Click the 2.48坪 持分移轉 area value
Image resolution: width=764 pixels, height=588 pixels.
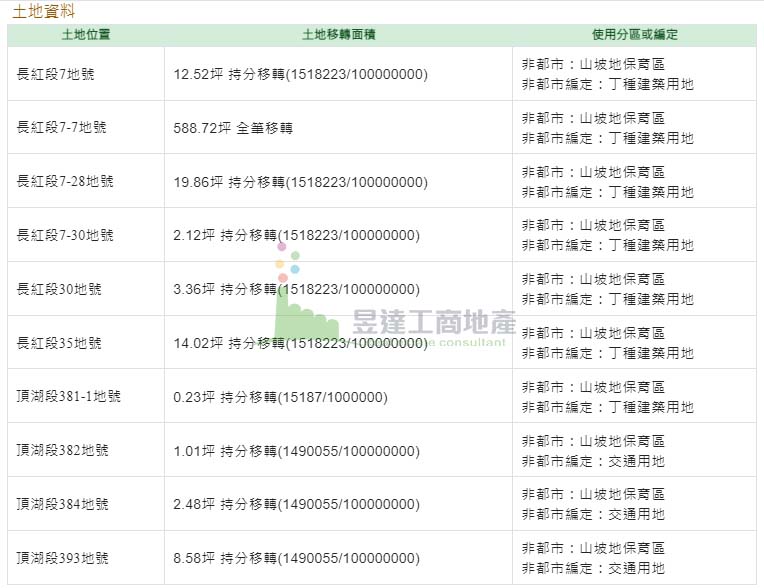(297, 505)
